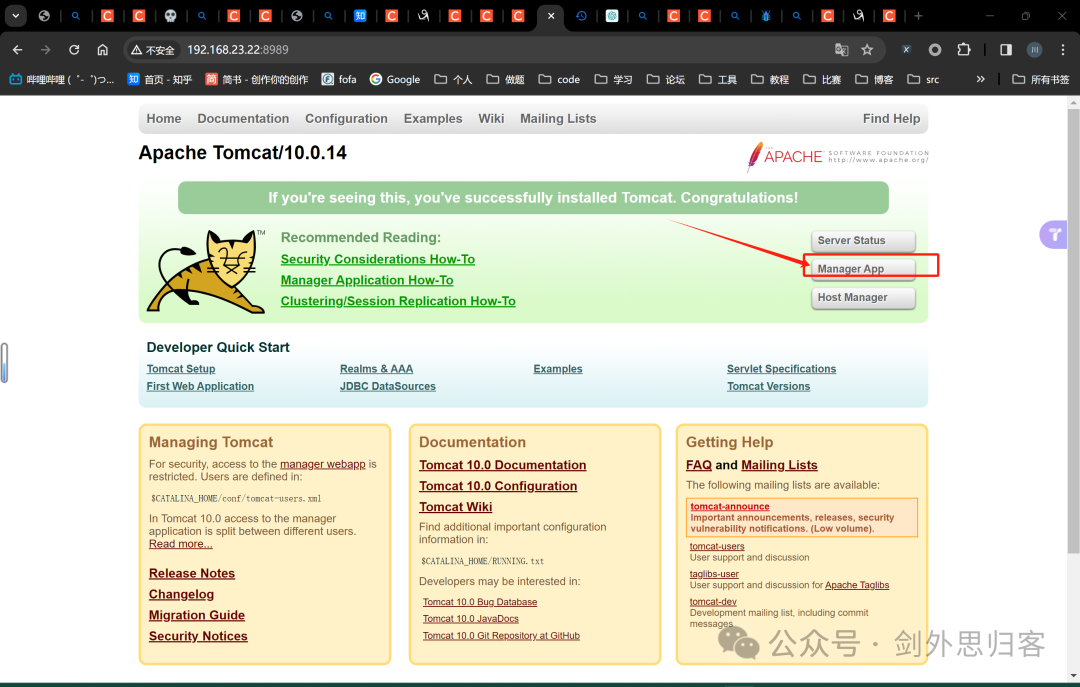Expand the 做题 bookmark folder
The height and width of the screenshot is (687, 1080).
point(506,79)
